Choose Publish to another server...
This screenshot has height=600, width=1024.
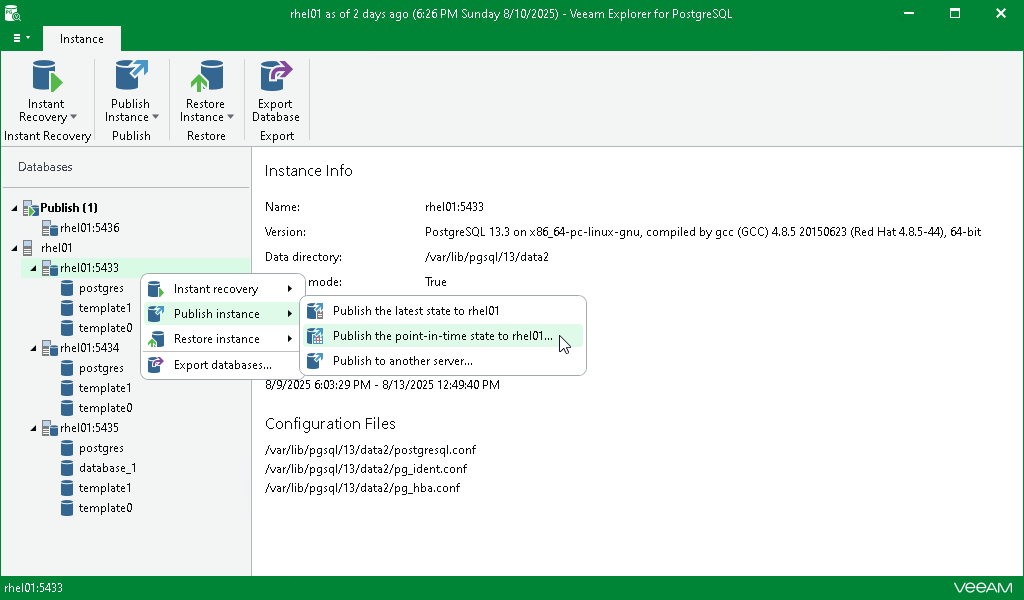coord(443,361)
